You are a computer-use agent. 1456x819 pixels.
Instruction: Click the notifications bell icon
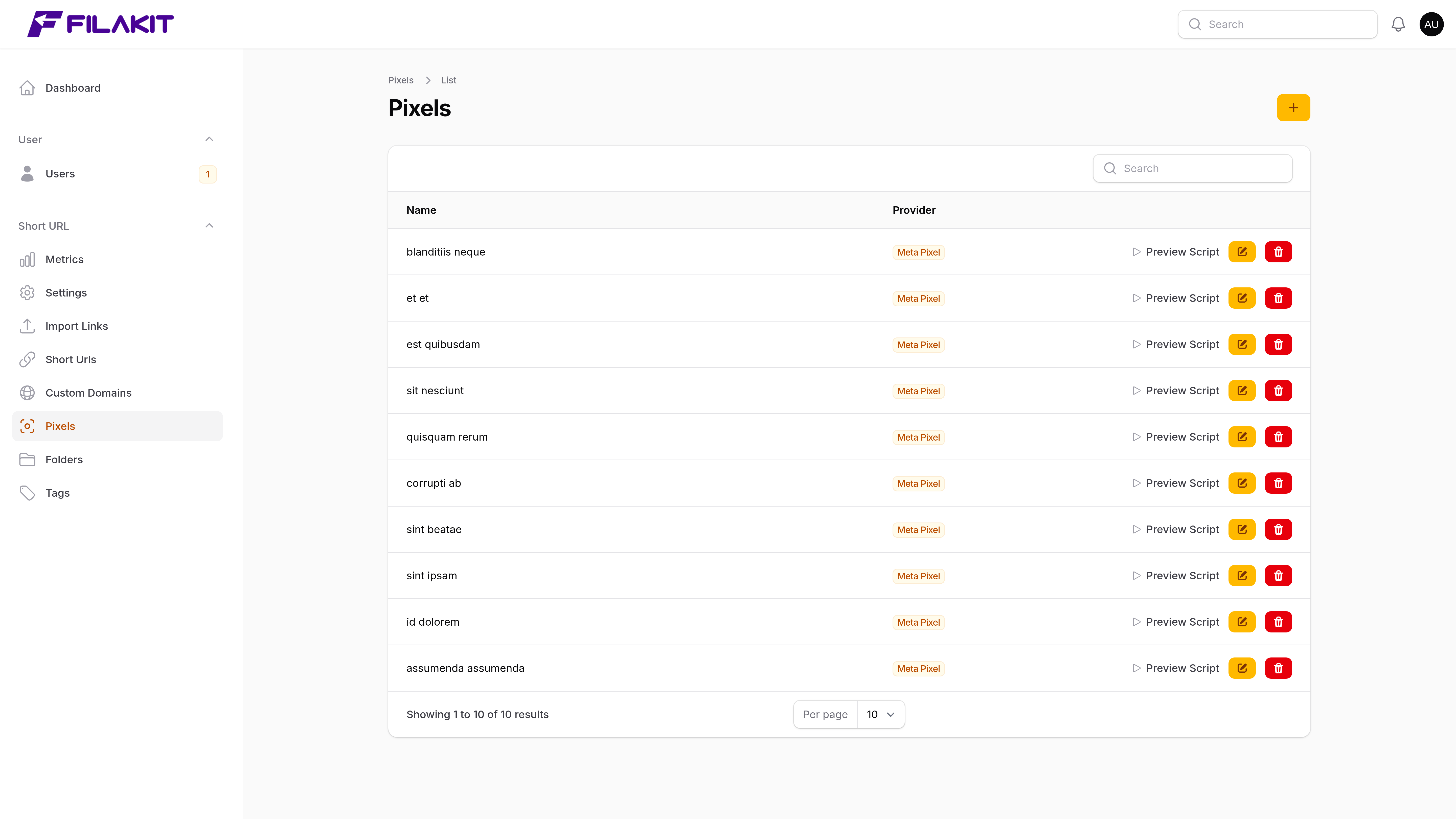coord(1398,24)
